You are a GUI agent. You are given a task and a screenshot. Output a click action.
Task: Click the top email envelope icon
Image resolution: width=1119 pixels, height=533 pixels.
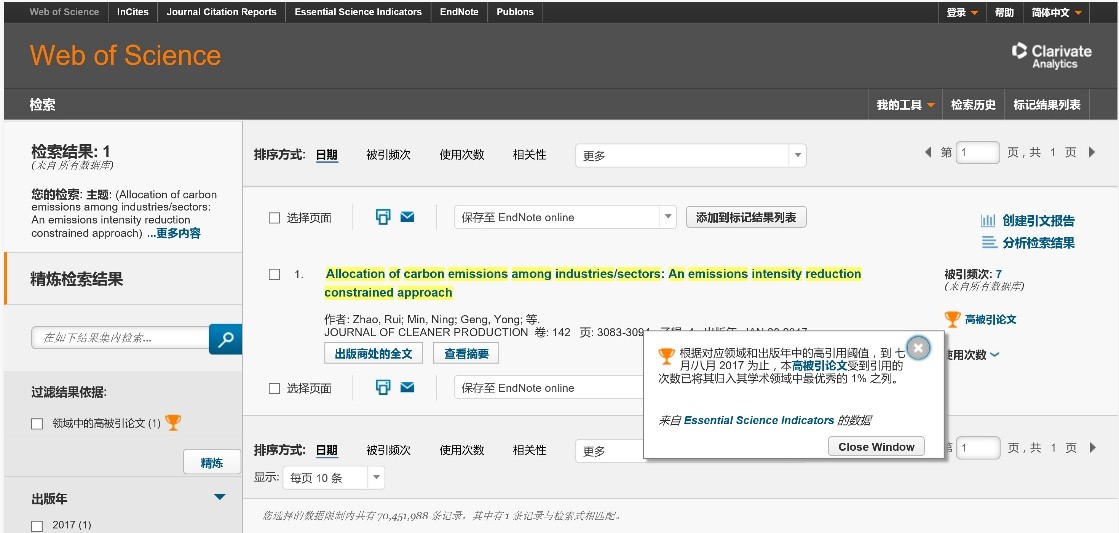[x=407, y=217]
